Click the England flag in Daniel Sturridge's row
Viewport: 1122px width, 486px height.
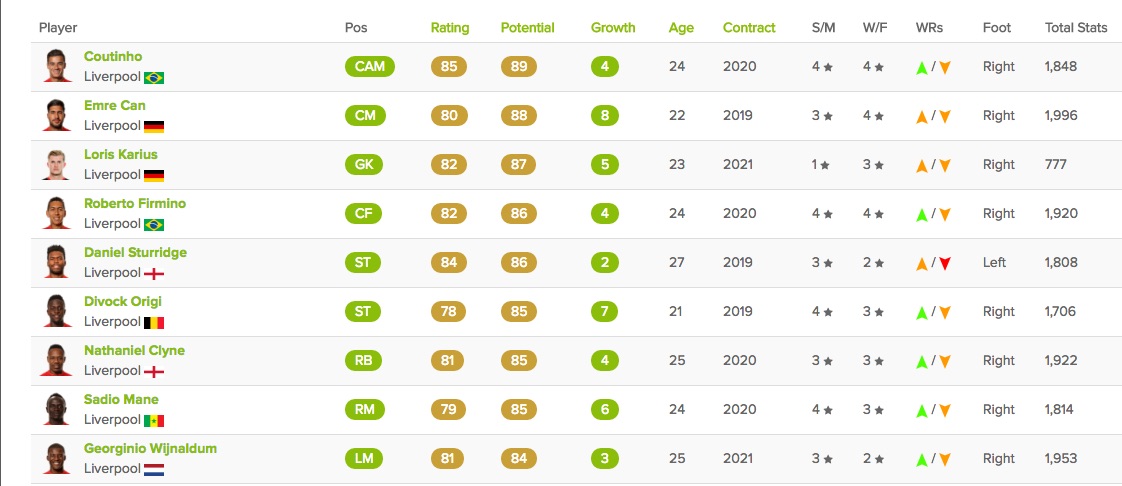click(154, 273)
